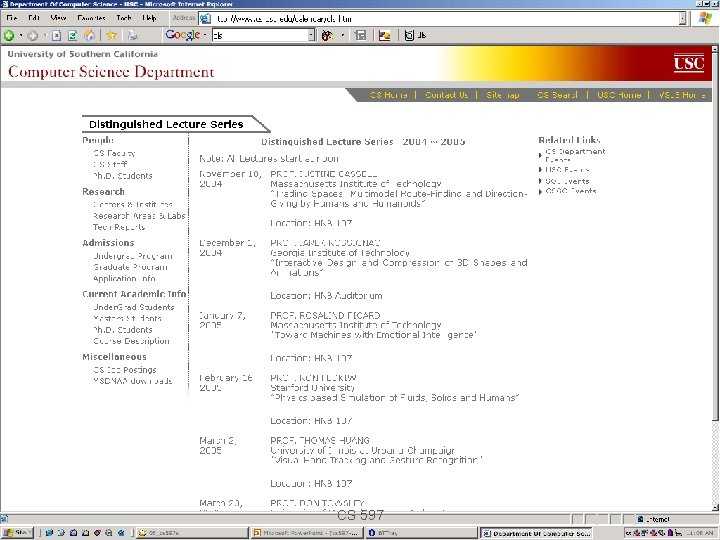720x540 pixels.
Task: Open the Edit menu
Action: [34, 18]
